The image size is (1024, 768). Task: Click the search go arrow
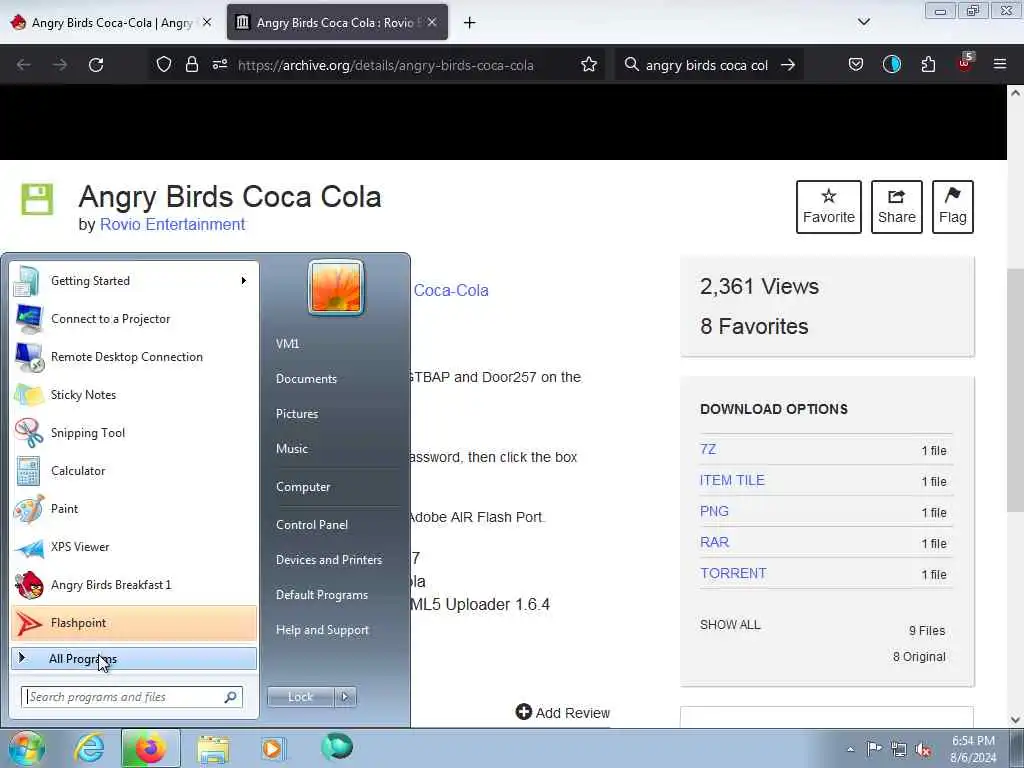point(788,65)
